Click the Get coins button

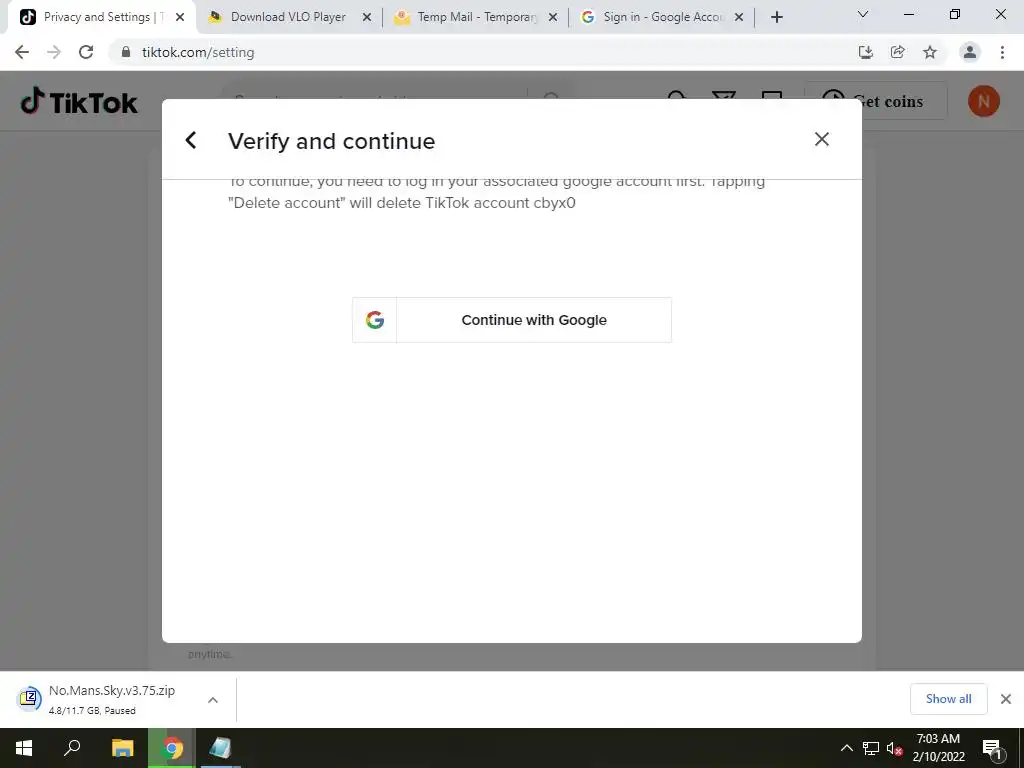(x=875, y=101)
